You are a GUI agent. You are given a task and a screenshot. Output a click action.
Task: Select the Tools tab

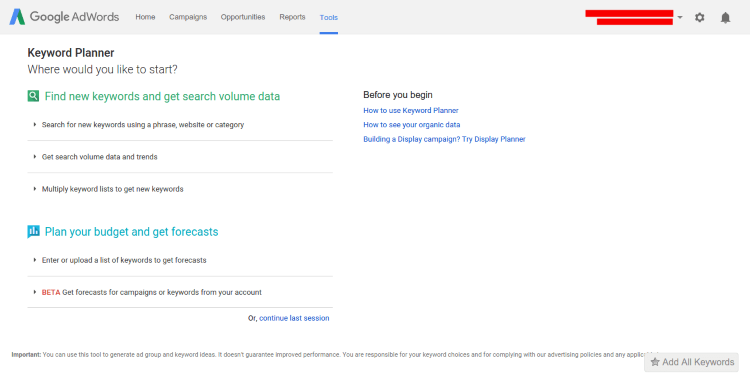[329, 17]
